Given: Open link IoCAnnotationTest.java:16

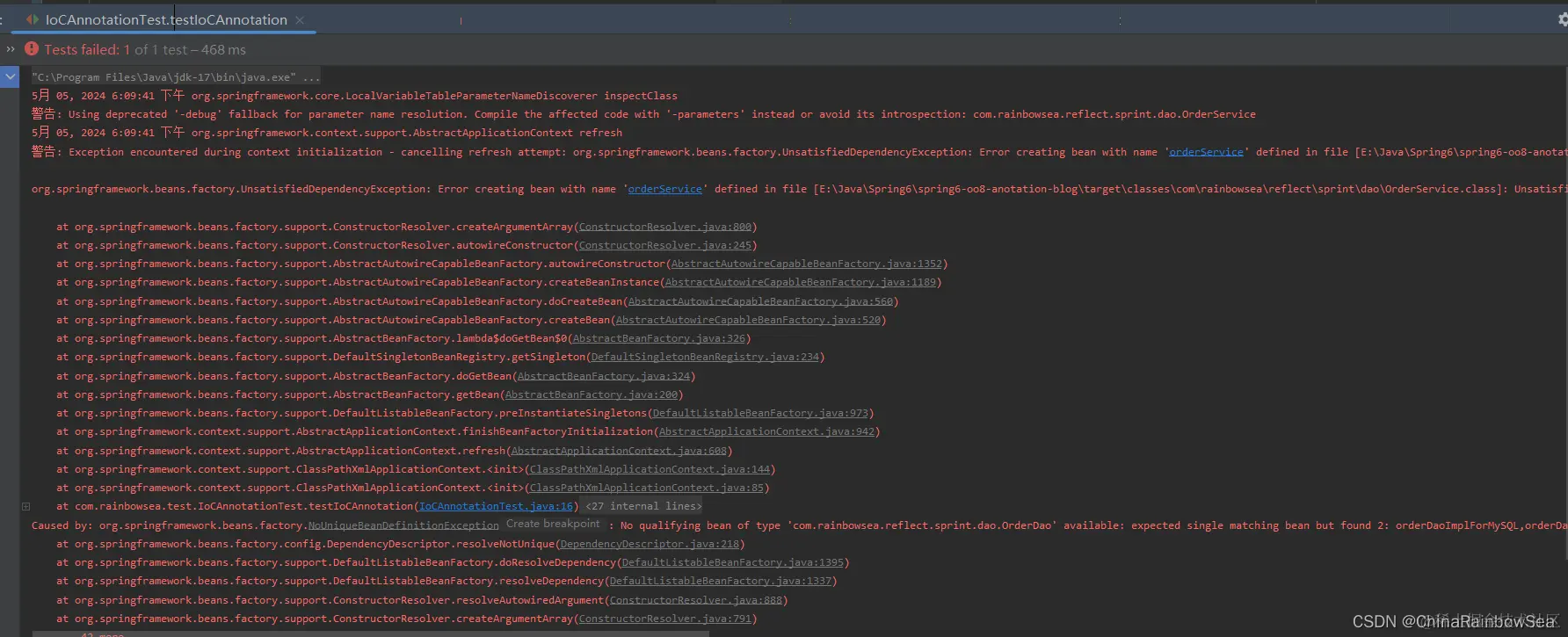Looking at the screenshot, I should click(496, 506).
